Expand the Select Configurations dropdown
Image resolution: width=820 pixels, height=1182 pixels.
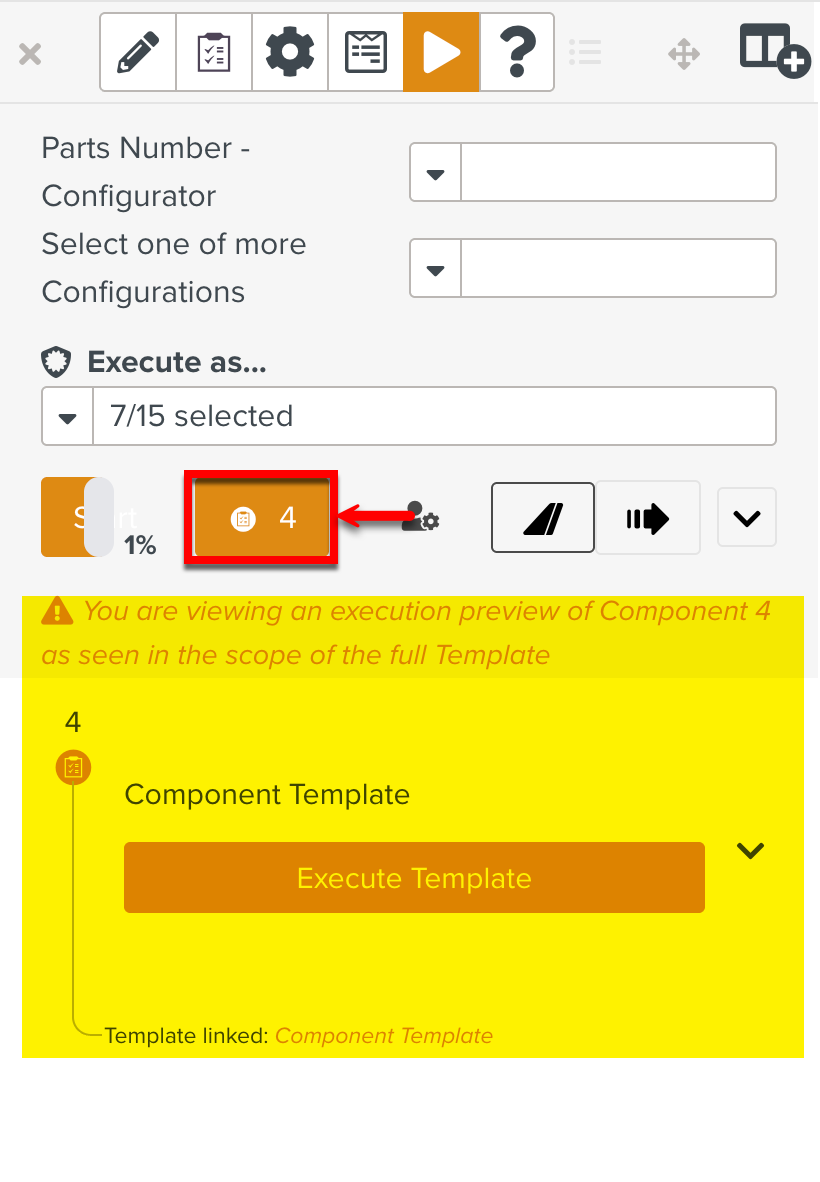434,268
